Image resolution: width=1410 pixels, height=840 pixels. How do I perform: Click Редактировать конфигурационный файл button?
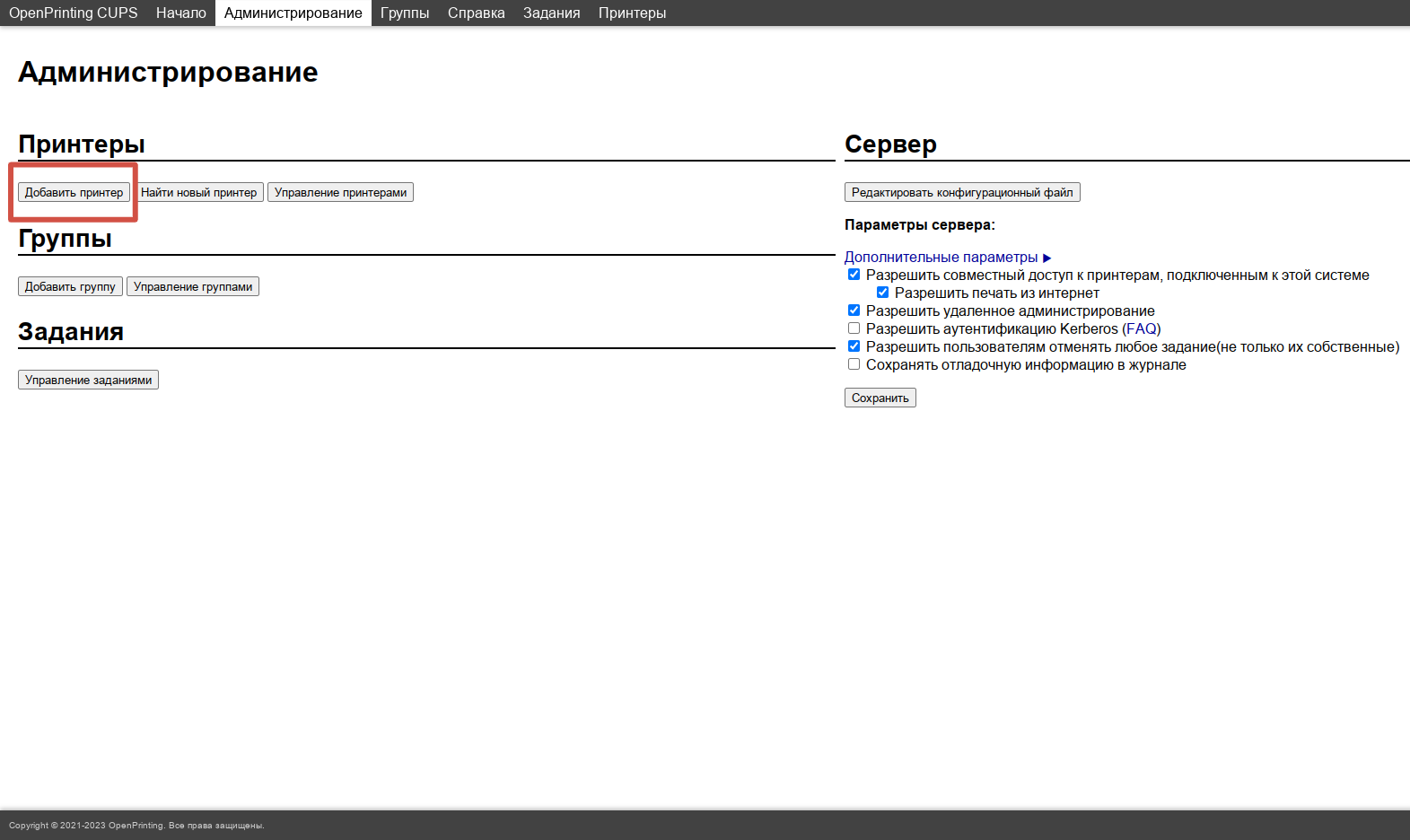click(x=961, y=192)
